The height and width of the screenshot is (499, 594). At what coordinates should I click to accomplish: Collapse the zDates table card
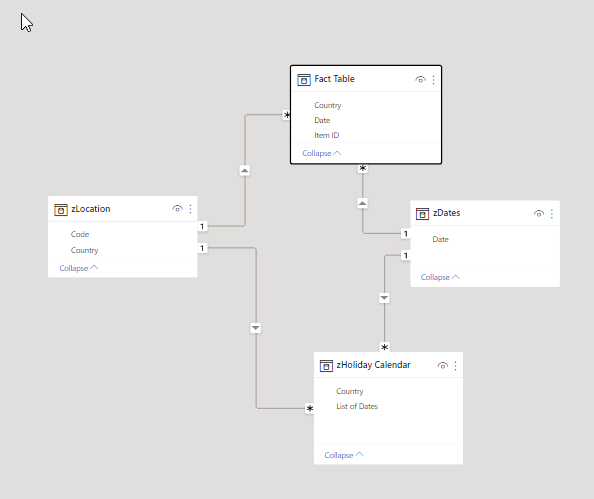click(x=440, y=277)
